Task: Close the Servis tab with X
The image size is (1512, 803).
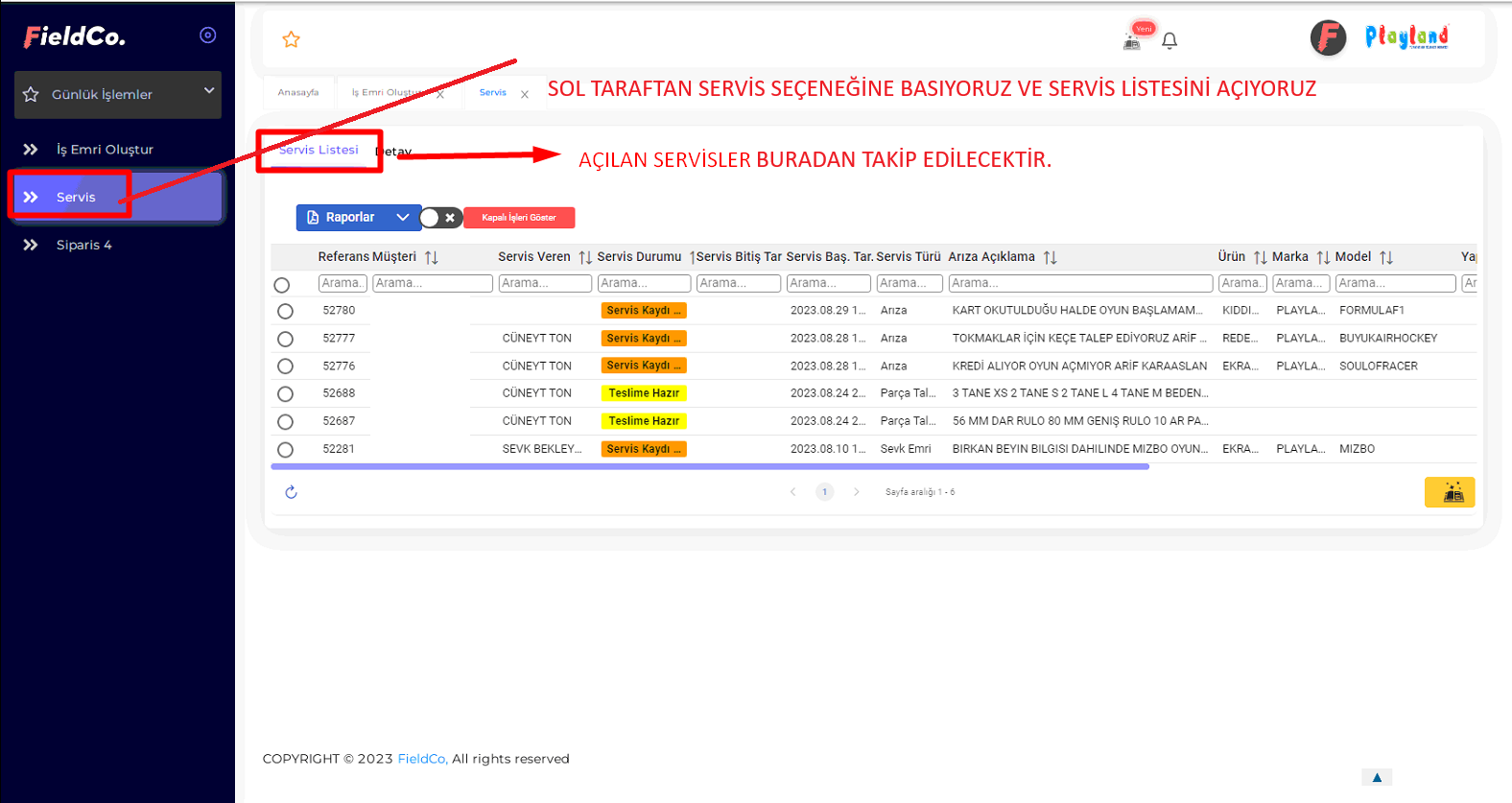Action: (x=525, y=94)
